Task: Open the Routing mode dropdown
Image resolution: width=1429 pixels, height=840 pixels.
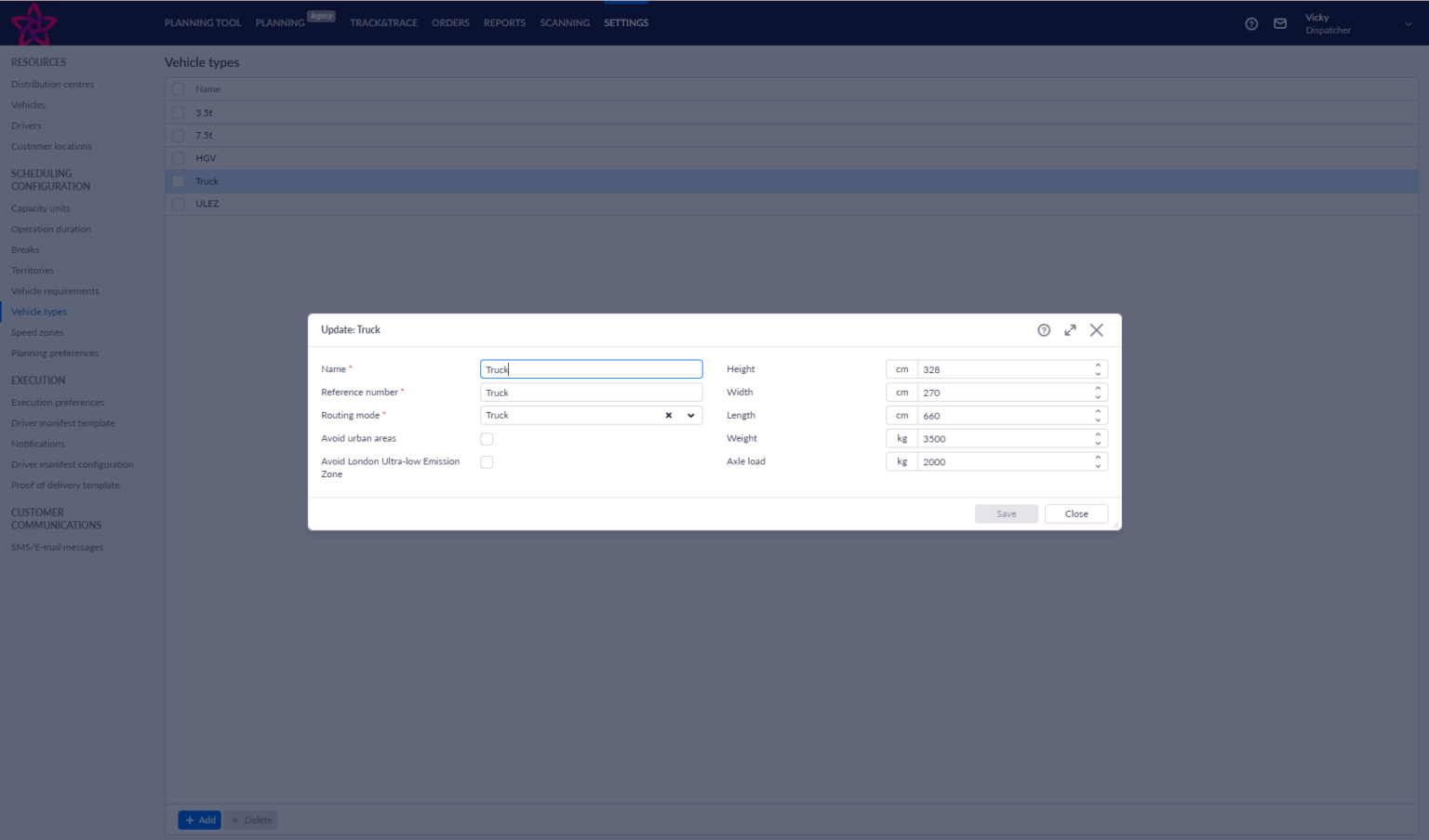Action: pyautogui.click(x=689, y=415)
